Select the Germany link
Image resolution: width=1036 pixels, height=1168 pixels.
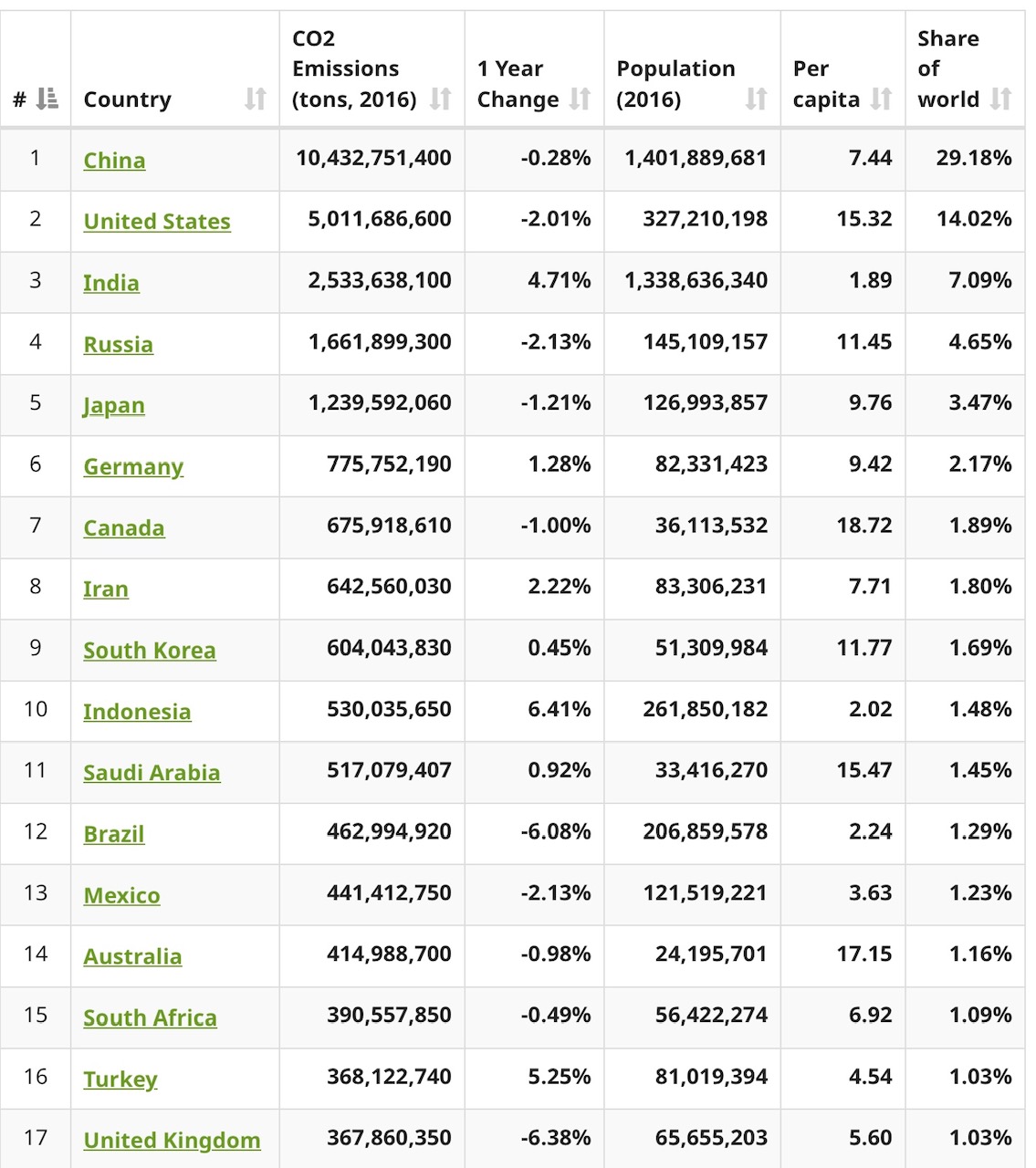133,466
